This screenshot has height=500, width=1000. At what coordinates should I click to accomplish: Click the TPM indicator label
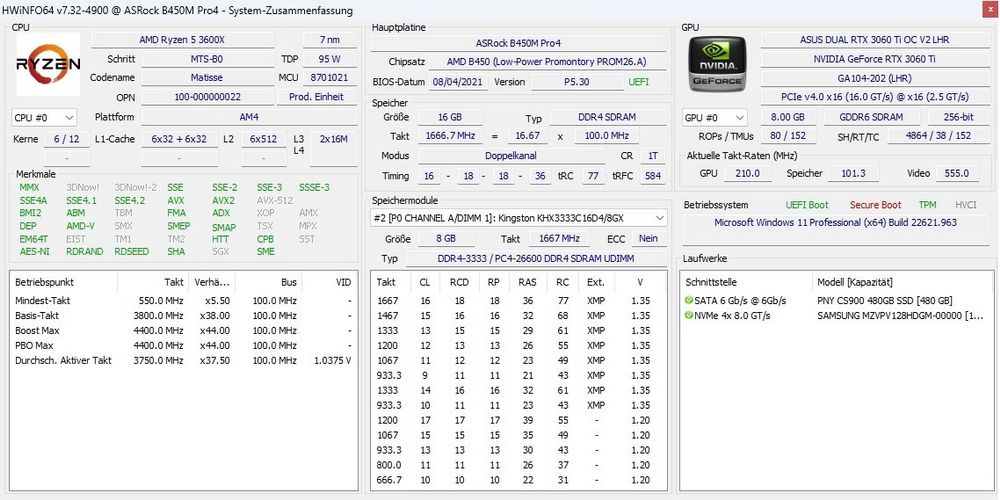point(927,205)
